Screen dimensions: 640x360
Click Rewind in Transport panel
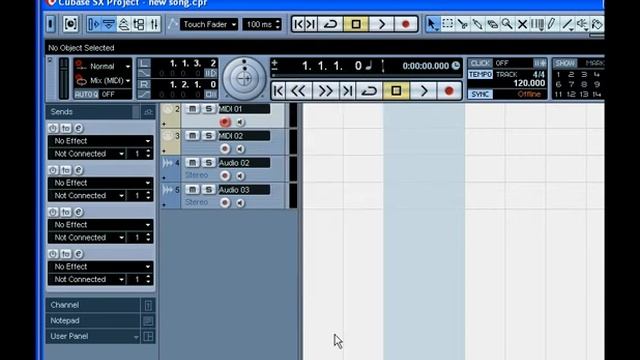click(x=298, y=91)
